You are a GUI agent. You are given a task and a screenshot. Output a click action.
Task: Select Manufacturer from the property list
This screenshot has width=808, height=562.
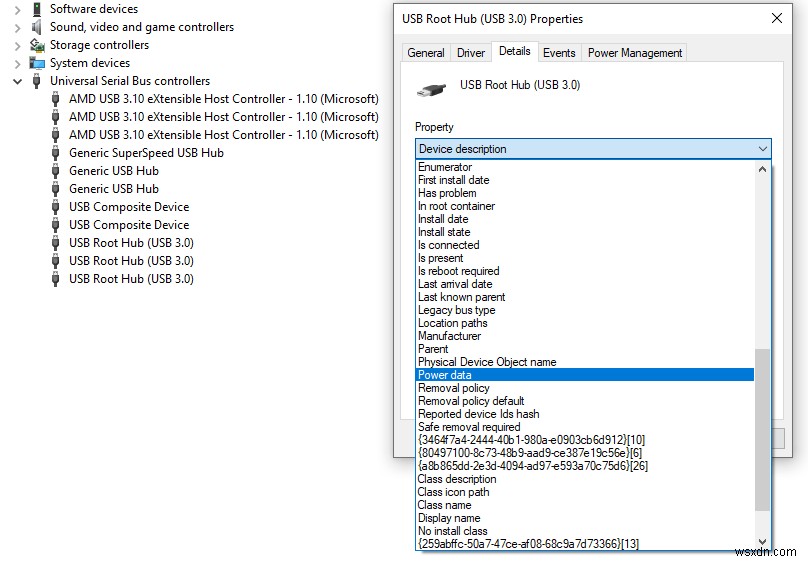[449, 336]
